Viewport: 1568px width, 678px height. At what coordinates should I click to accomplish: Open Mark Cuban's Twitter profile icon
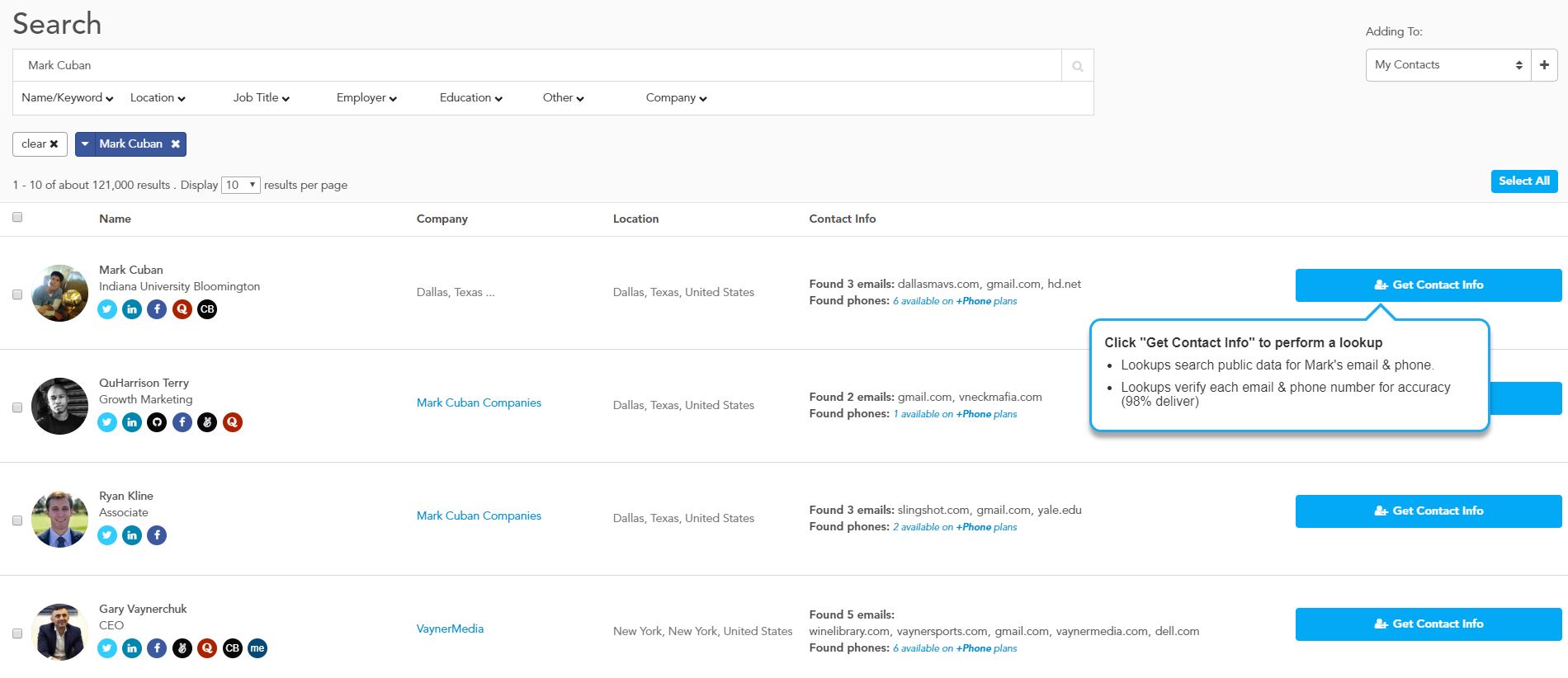[x=107, y=309]
